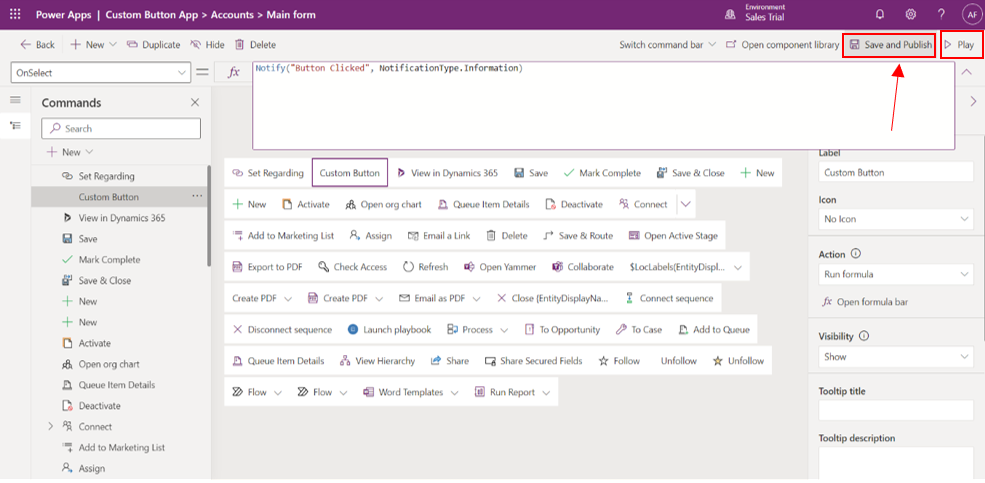Hide the selected command

pyautogui.click(x=207, y=45)
